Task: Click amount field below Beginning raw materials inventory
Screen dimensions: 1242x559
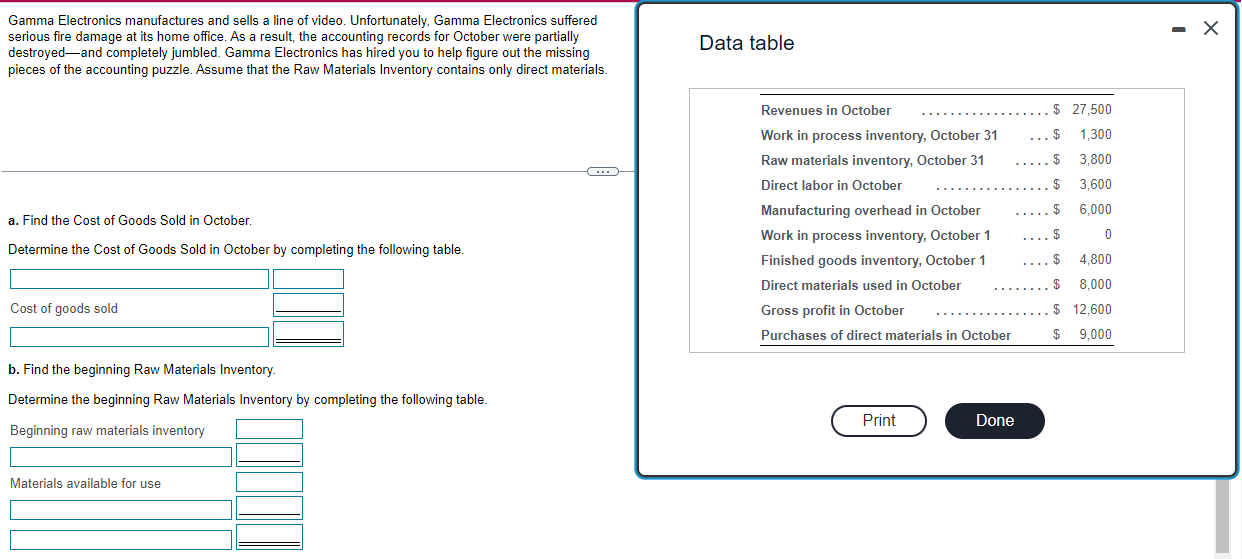Action: [269, 455]
